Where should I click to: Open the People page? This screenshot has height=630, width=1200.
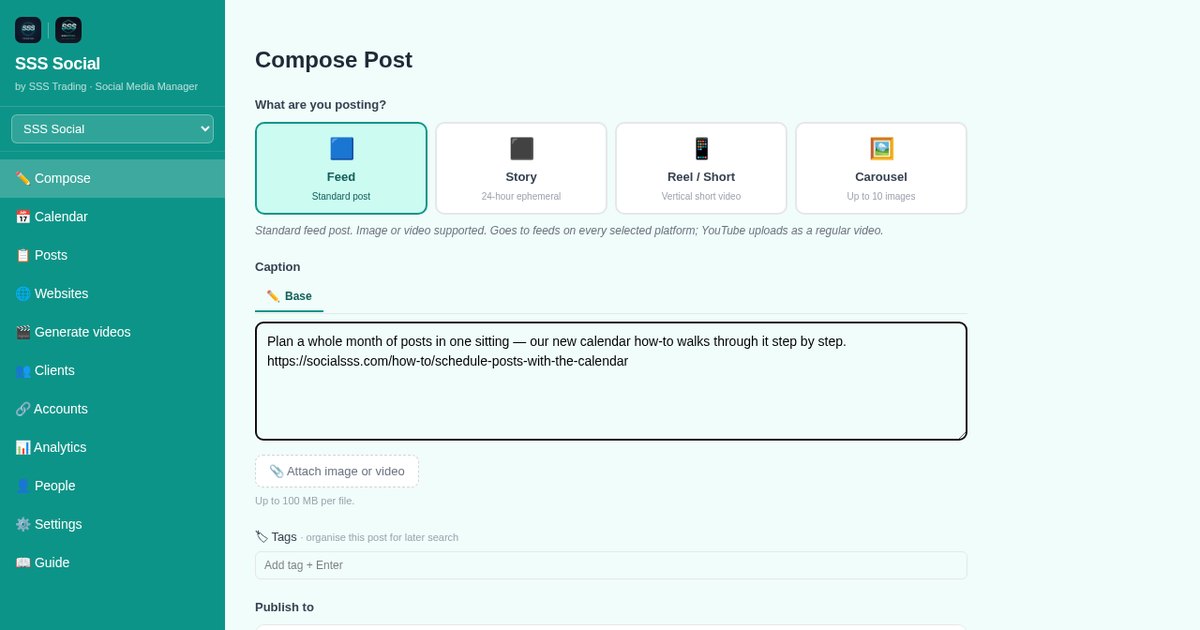click(112, 486)
